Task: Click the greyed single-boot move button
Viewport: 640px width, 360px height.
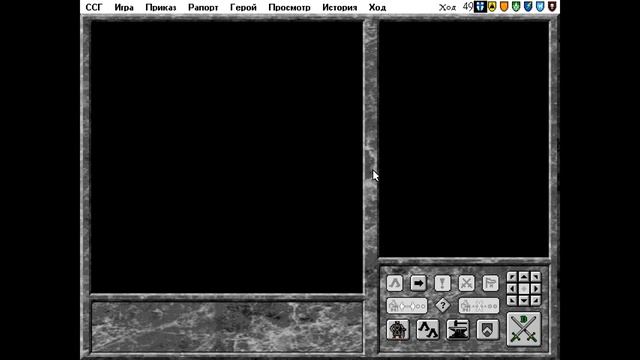Action: coord(395,283)
